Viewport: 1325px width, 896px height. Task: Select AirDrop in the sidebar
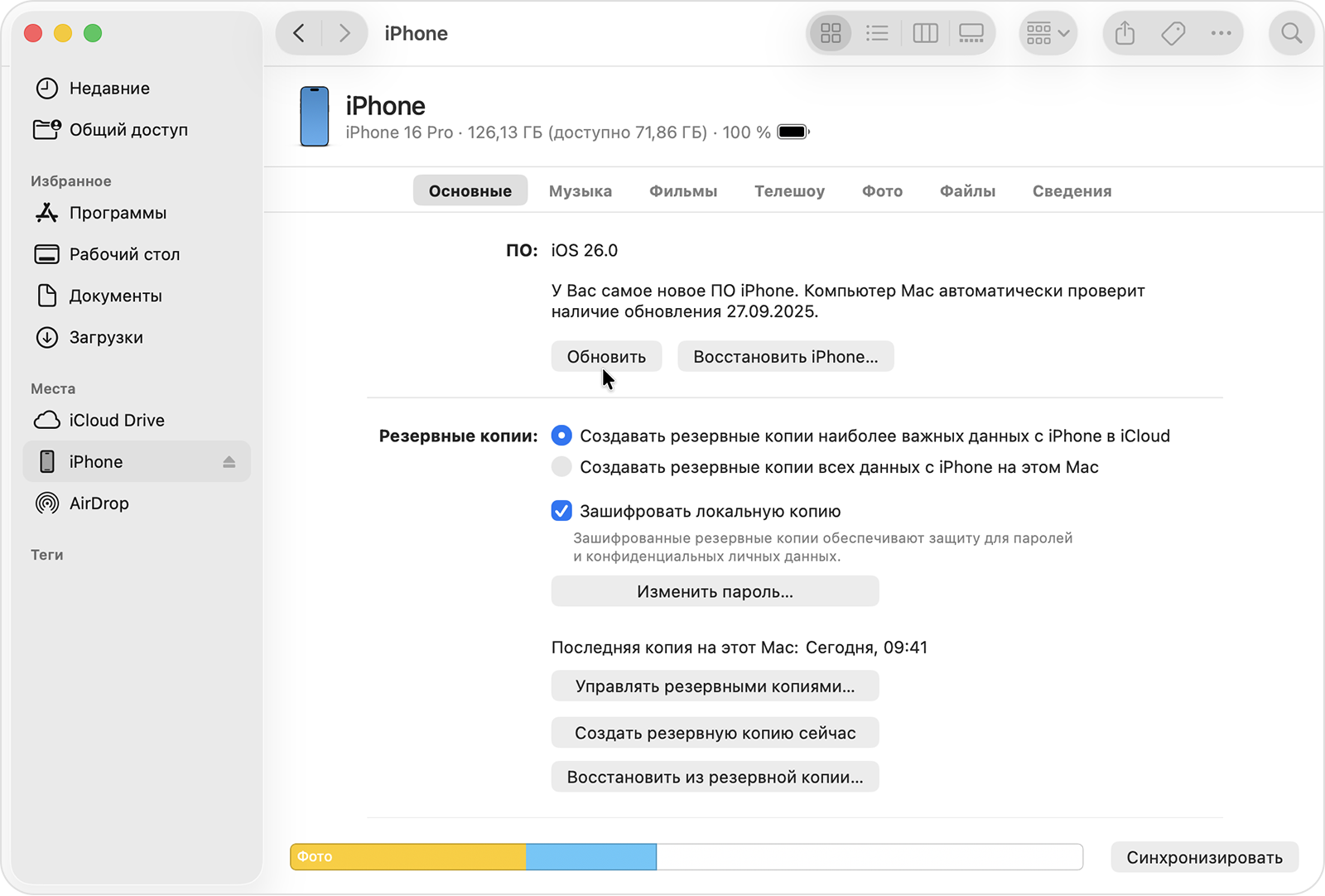pos(99,503)
